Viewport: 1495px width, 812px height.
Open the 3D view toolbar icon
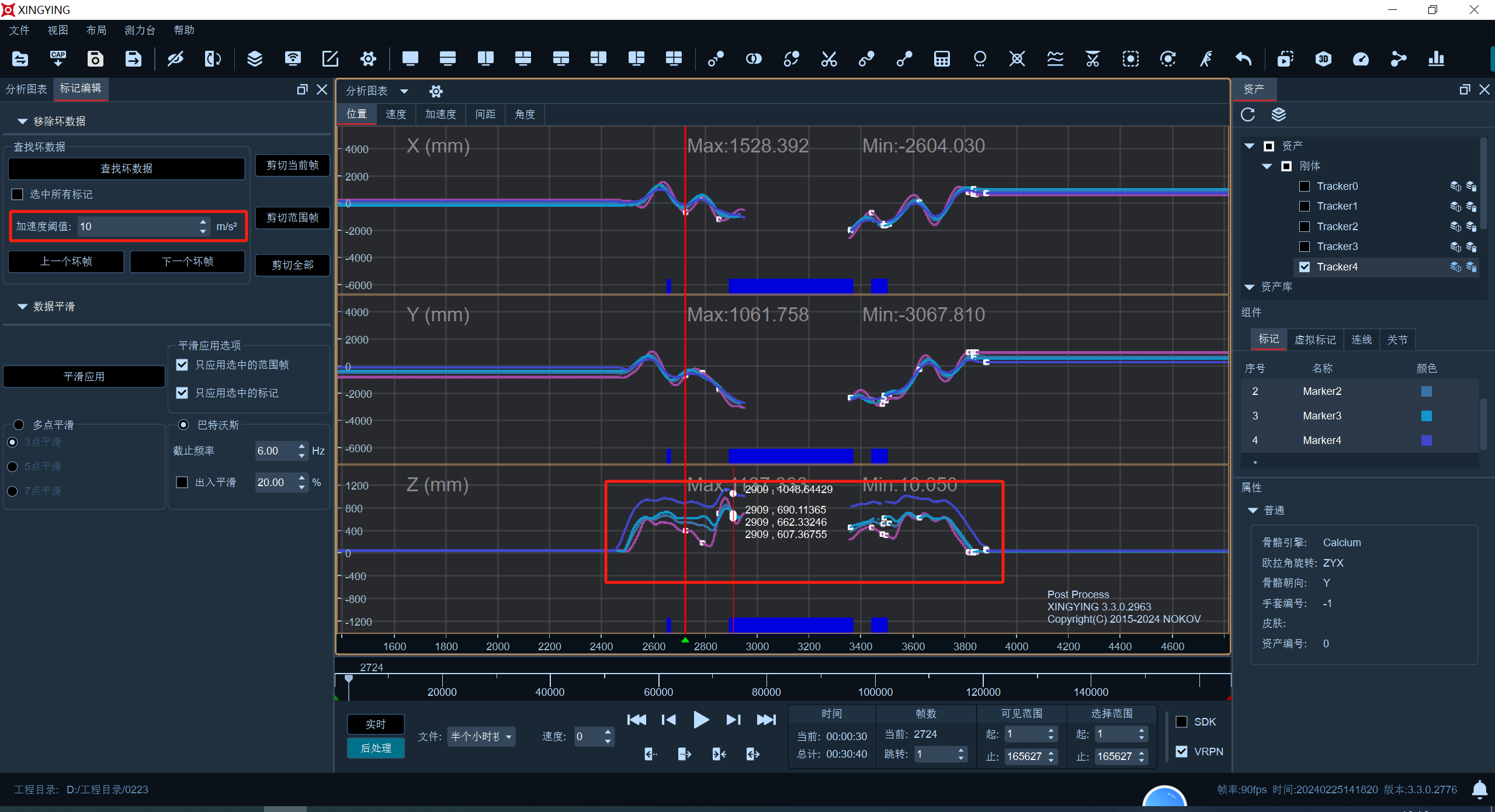[1323, 59]
